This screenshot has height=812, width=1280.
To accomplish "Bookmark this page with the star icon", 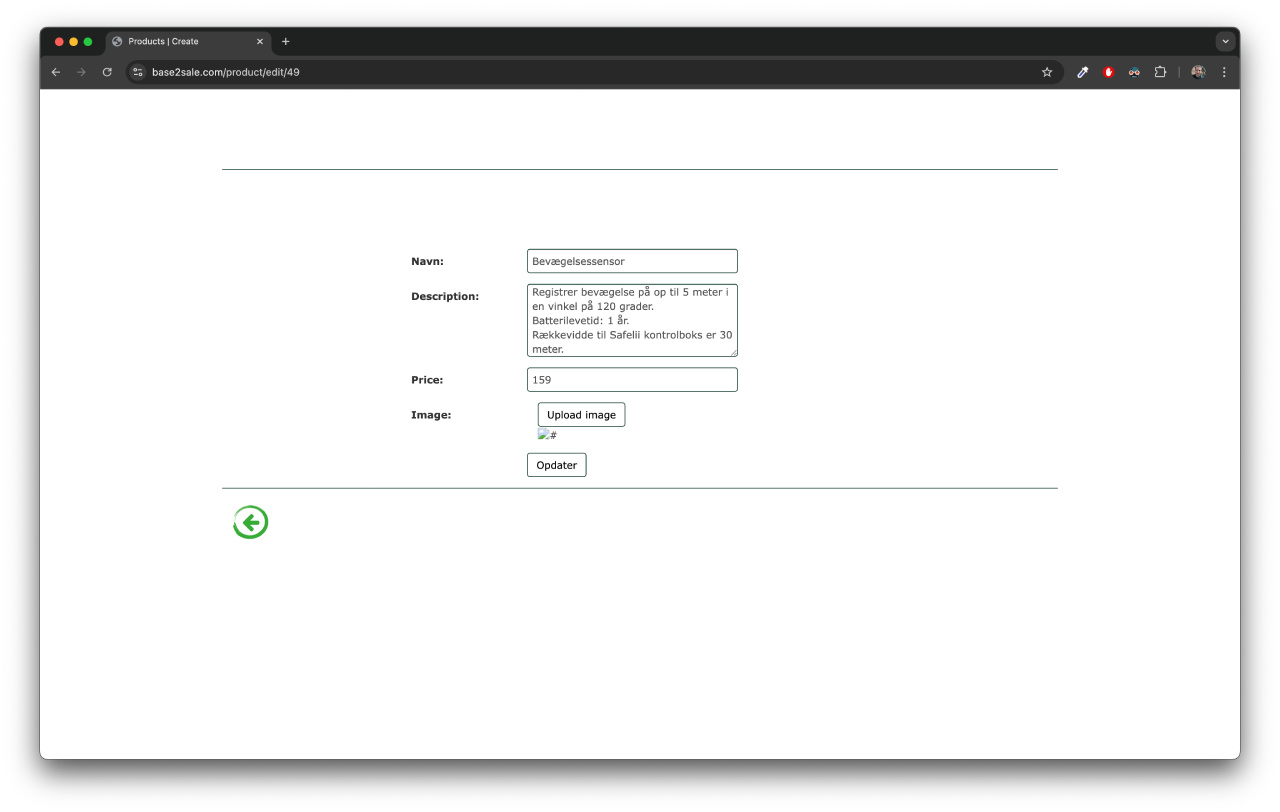I will 1047,72.
